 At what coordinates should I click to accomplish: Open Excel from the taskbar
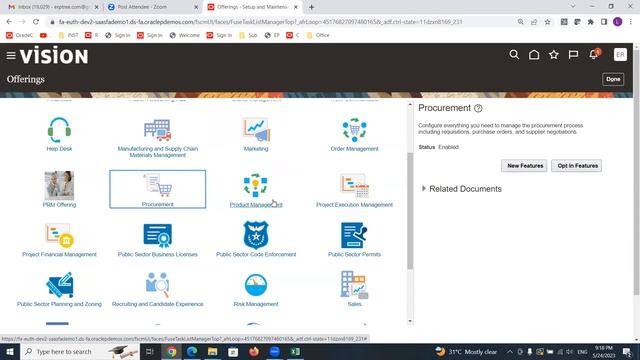[x=296, y=352]
